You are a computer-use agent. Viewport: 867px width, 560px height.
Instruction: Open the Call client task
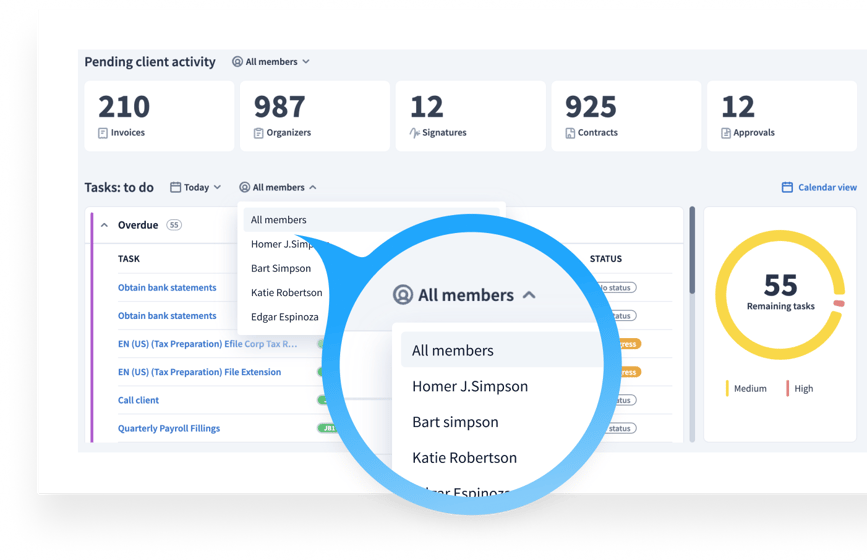point(138,400)
